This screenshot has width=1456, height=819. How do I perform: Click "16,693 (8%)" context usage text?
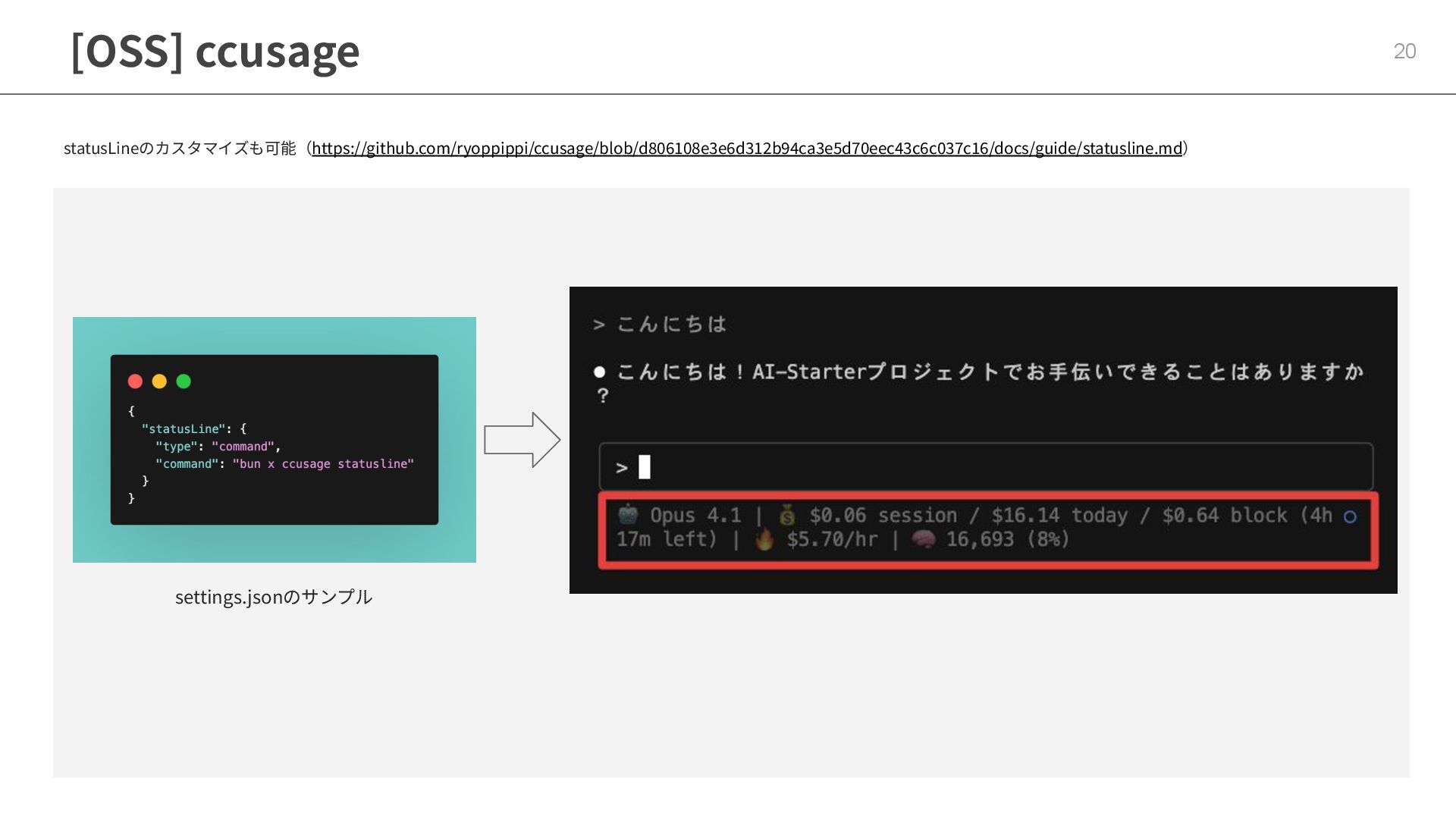click(x=1008, y=539)
